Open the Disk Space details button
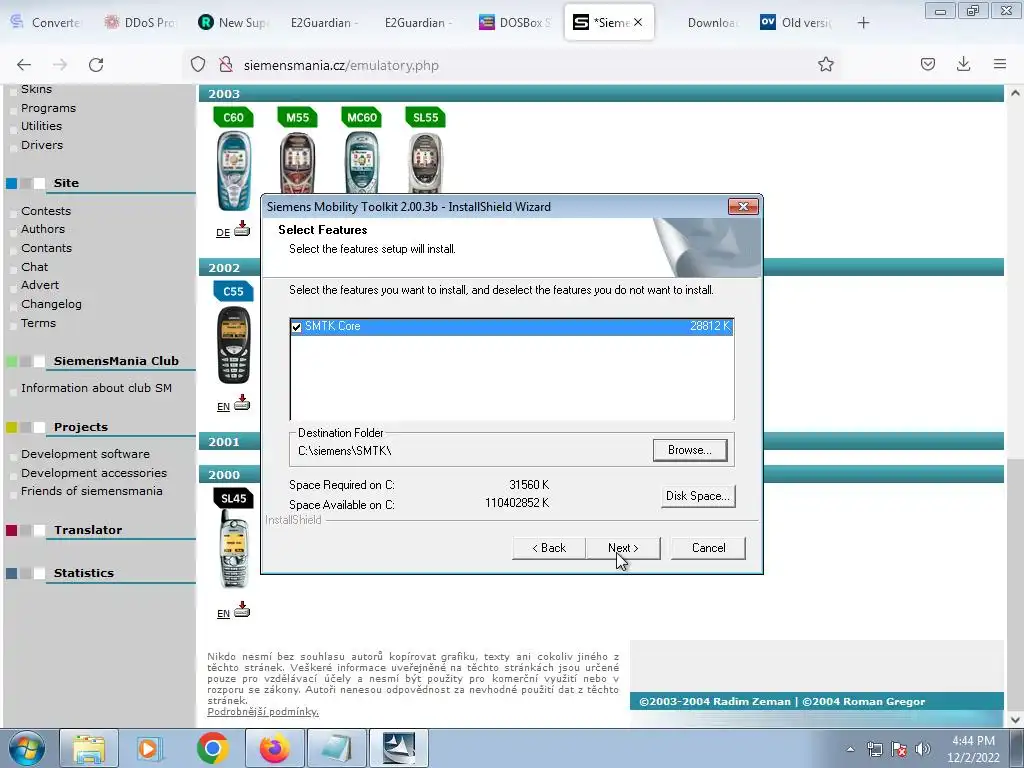Screen dimensions: 1024x768 coord(697,496)
